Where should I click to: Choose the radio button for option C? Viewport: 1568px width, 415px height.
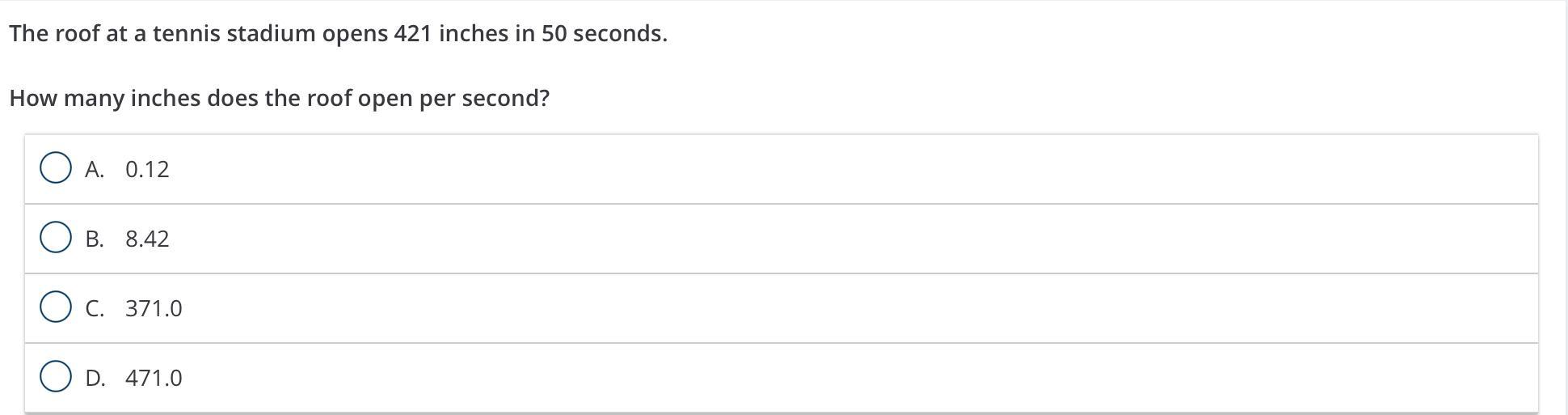point(55,308)
